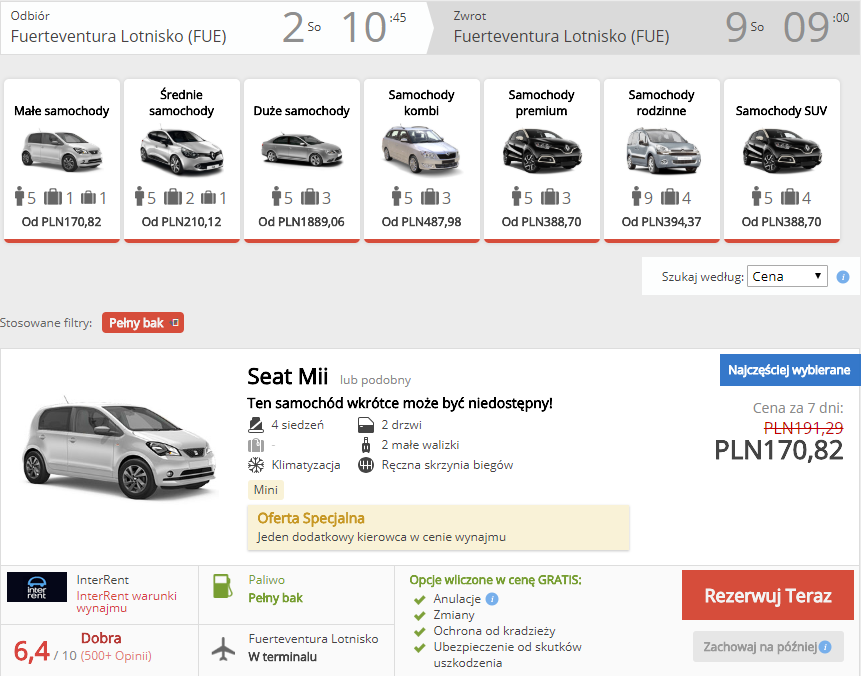Image resolution: width=861 pixels, height=676 pixels.
Task: Click the info icon next to Anulacje
Action: point(492,599)
